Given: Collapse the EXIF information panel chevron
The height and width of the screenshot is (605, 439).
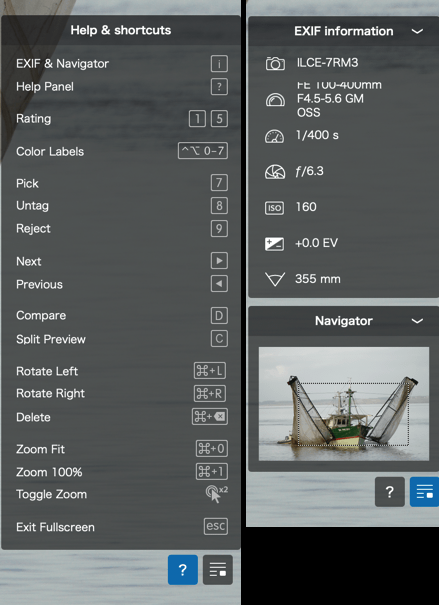Looking at the screenshot, I should (x=417, y=31).
